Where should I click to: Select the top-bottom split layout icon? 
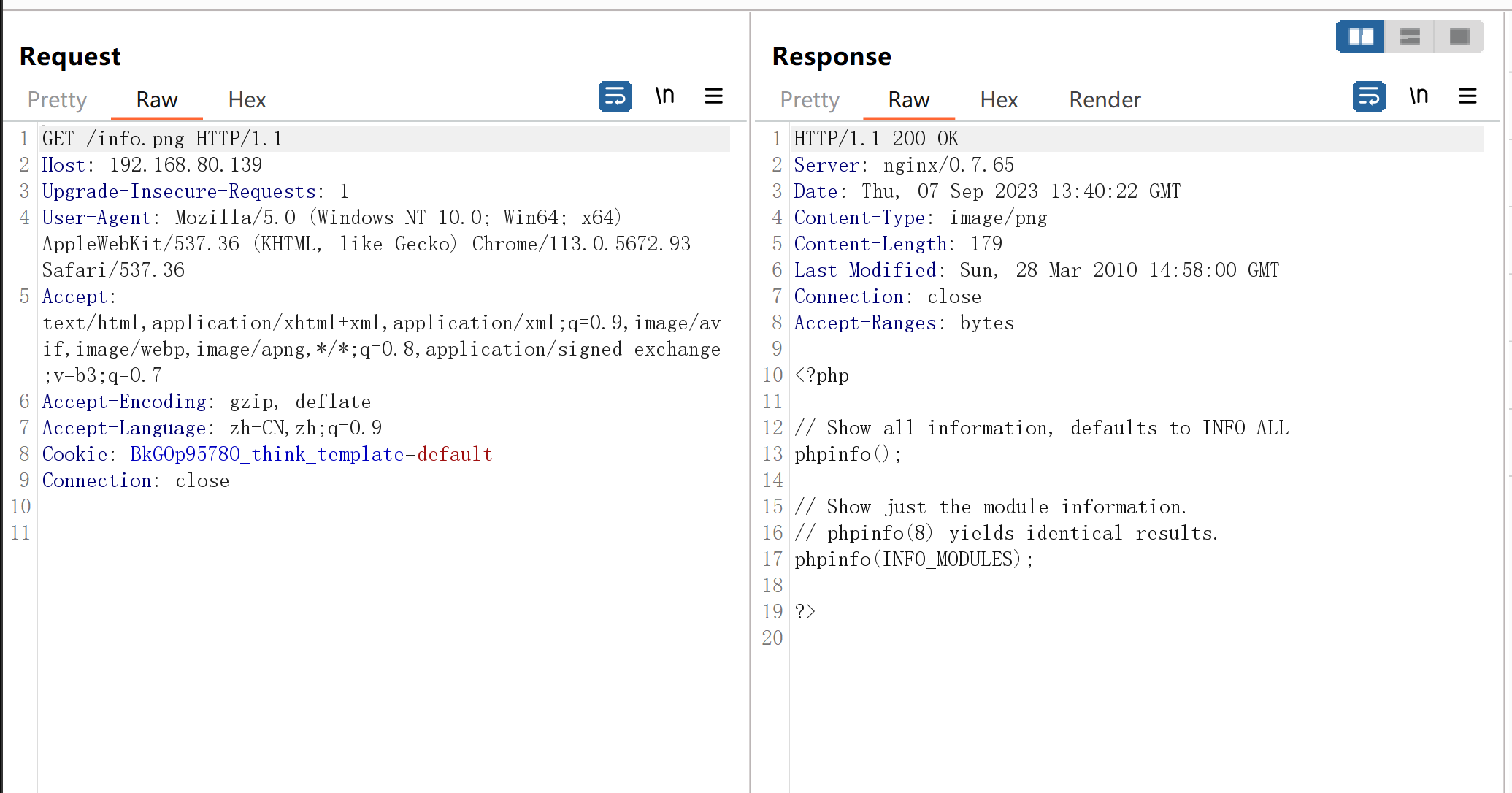click(1410, 37)
